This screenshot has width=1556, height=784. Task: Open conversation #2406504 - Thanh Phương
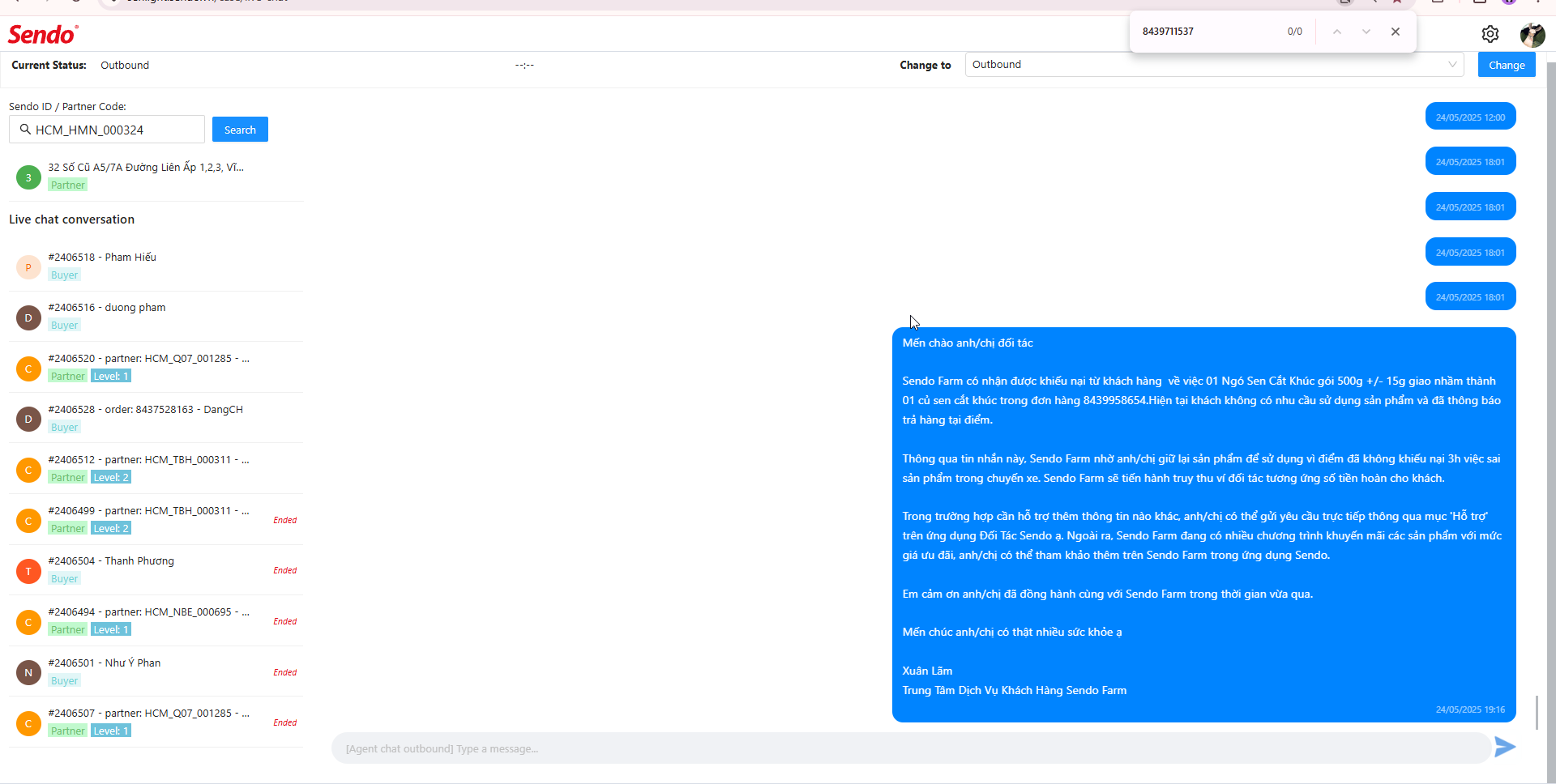pyautogui.click(x=156, y=569)
